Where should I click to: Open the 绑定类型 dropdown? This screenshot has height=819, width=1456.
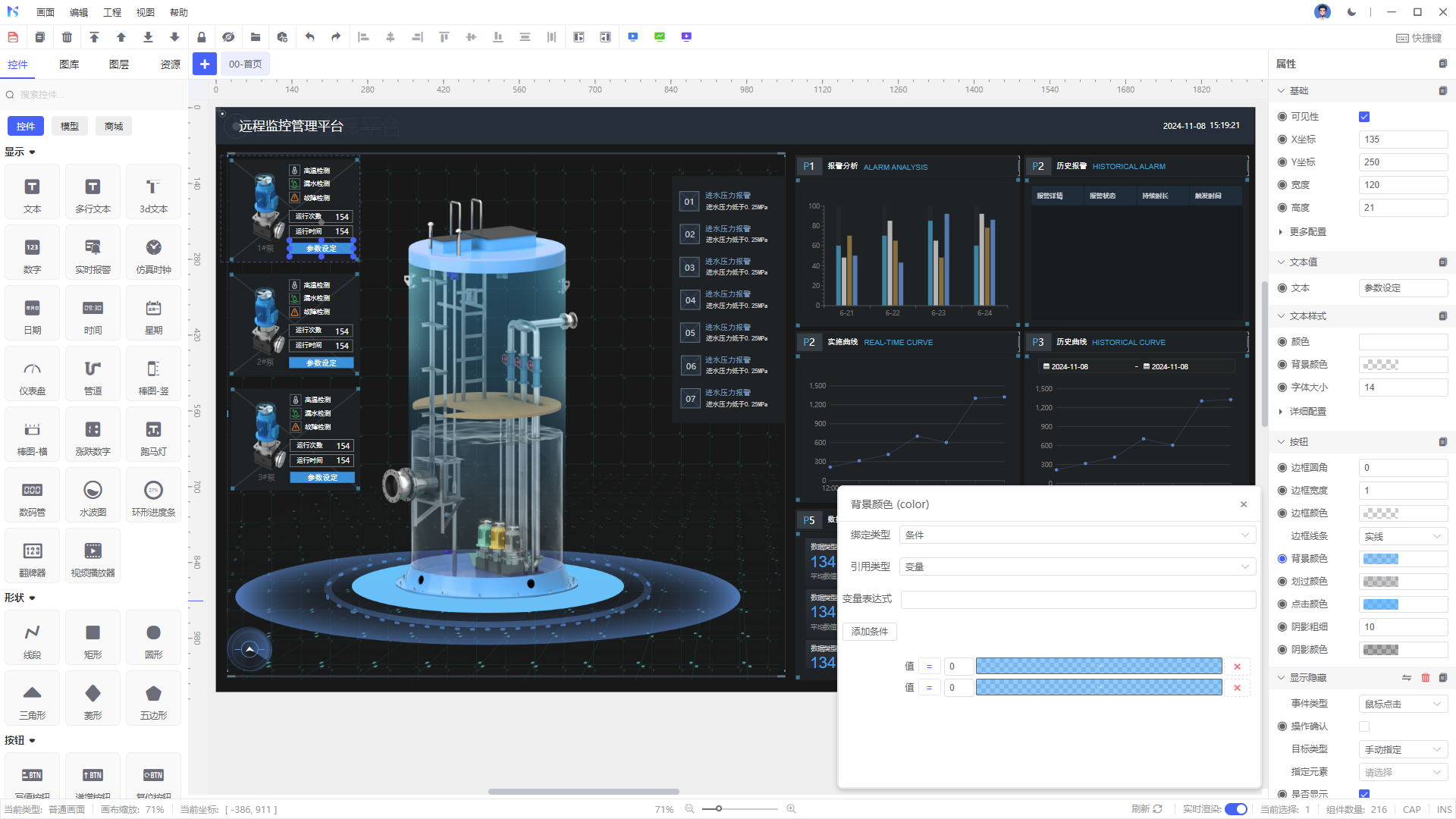click(x=1077, y=535)
